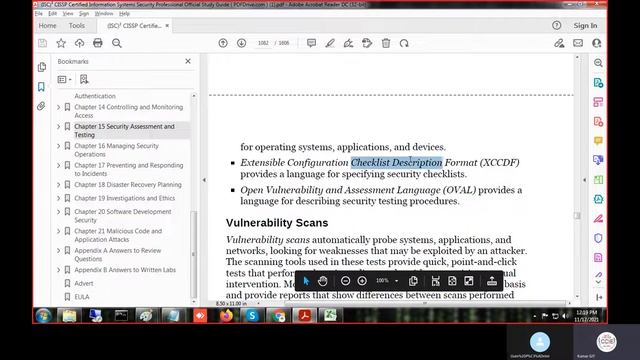Expand Appendix A Answers to Review Questions

click(58, 251)
